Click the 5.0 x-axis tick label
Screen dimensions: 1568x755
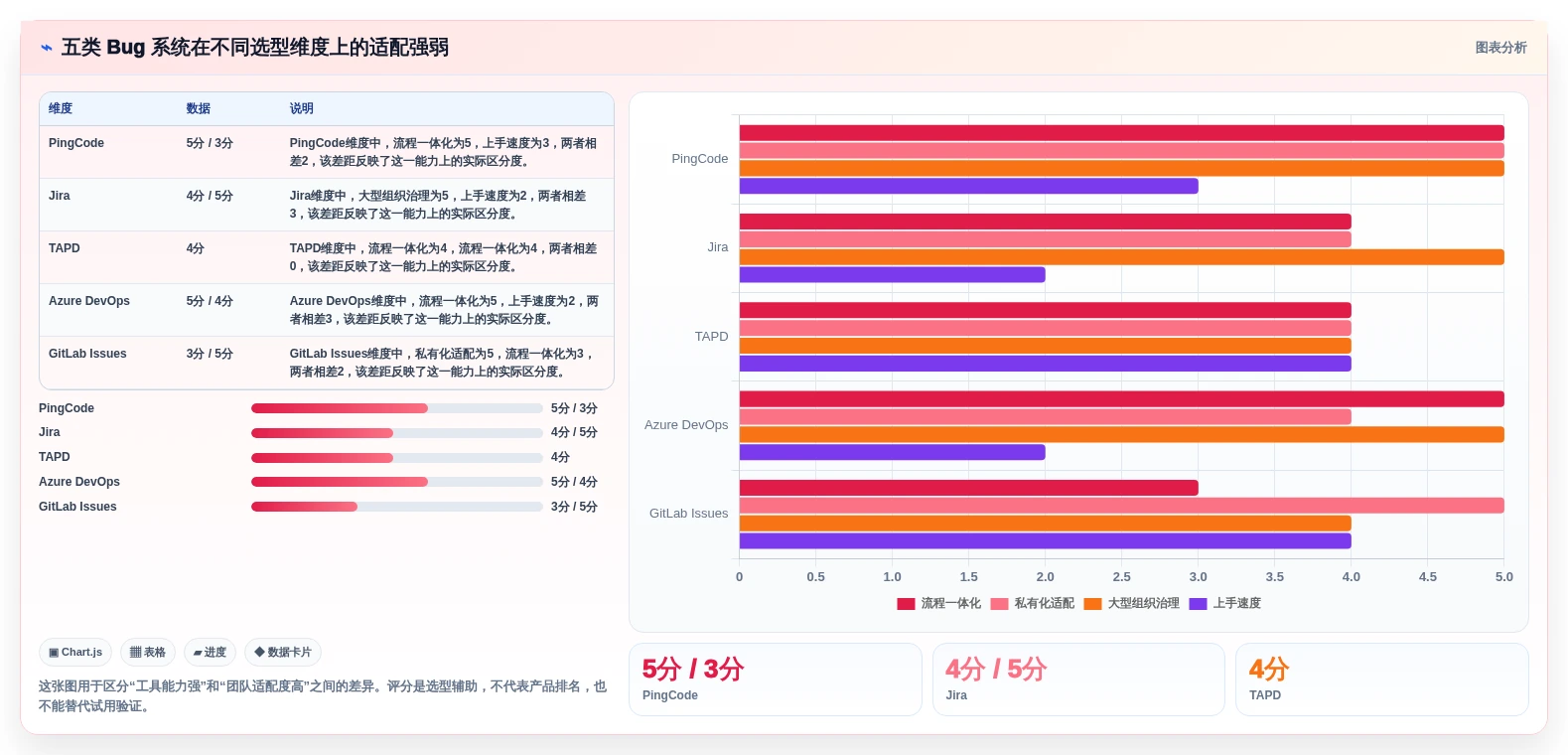[x=1504, y=577]
